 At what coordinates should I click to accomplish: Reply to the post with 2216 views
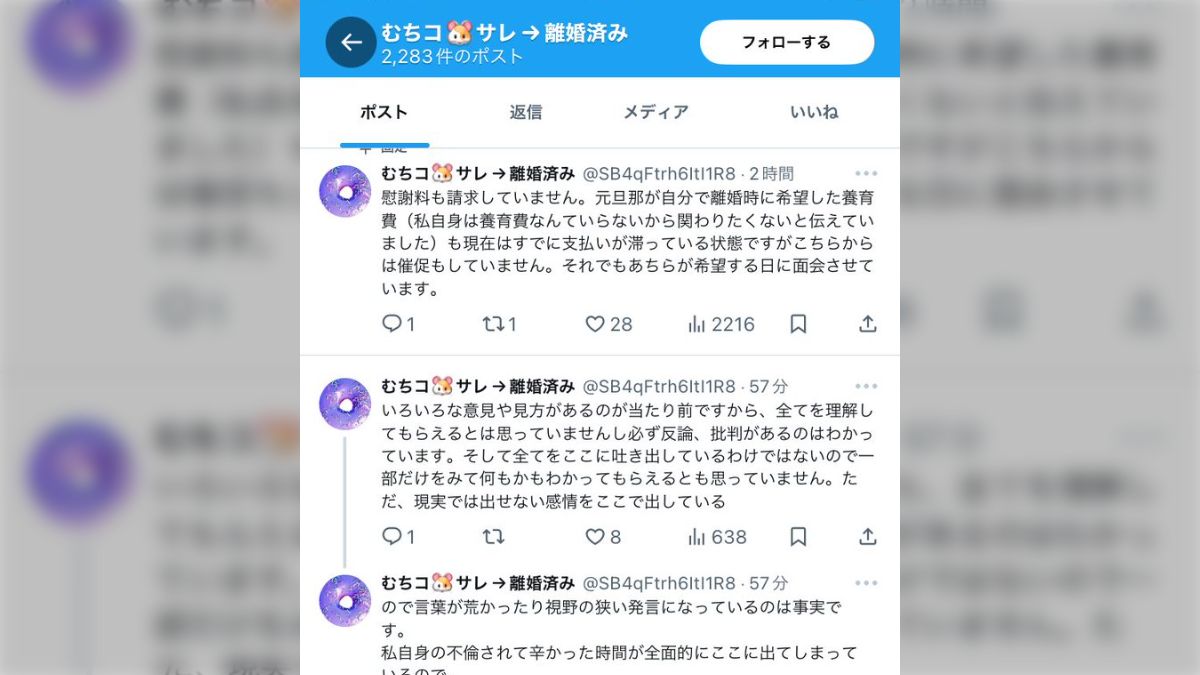pos(398,324)
